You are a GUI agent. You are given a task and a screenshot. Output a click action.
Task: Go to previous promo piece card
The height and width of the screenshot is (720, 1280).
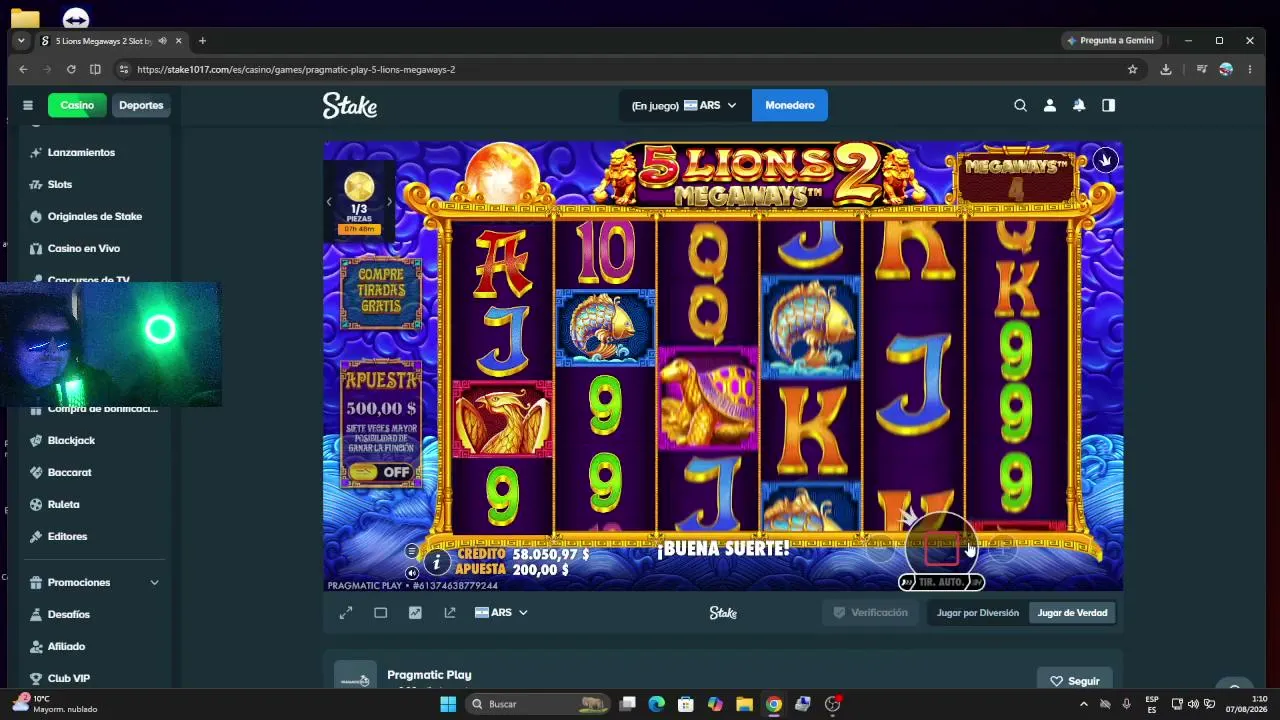329,202
